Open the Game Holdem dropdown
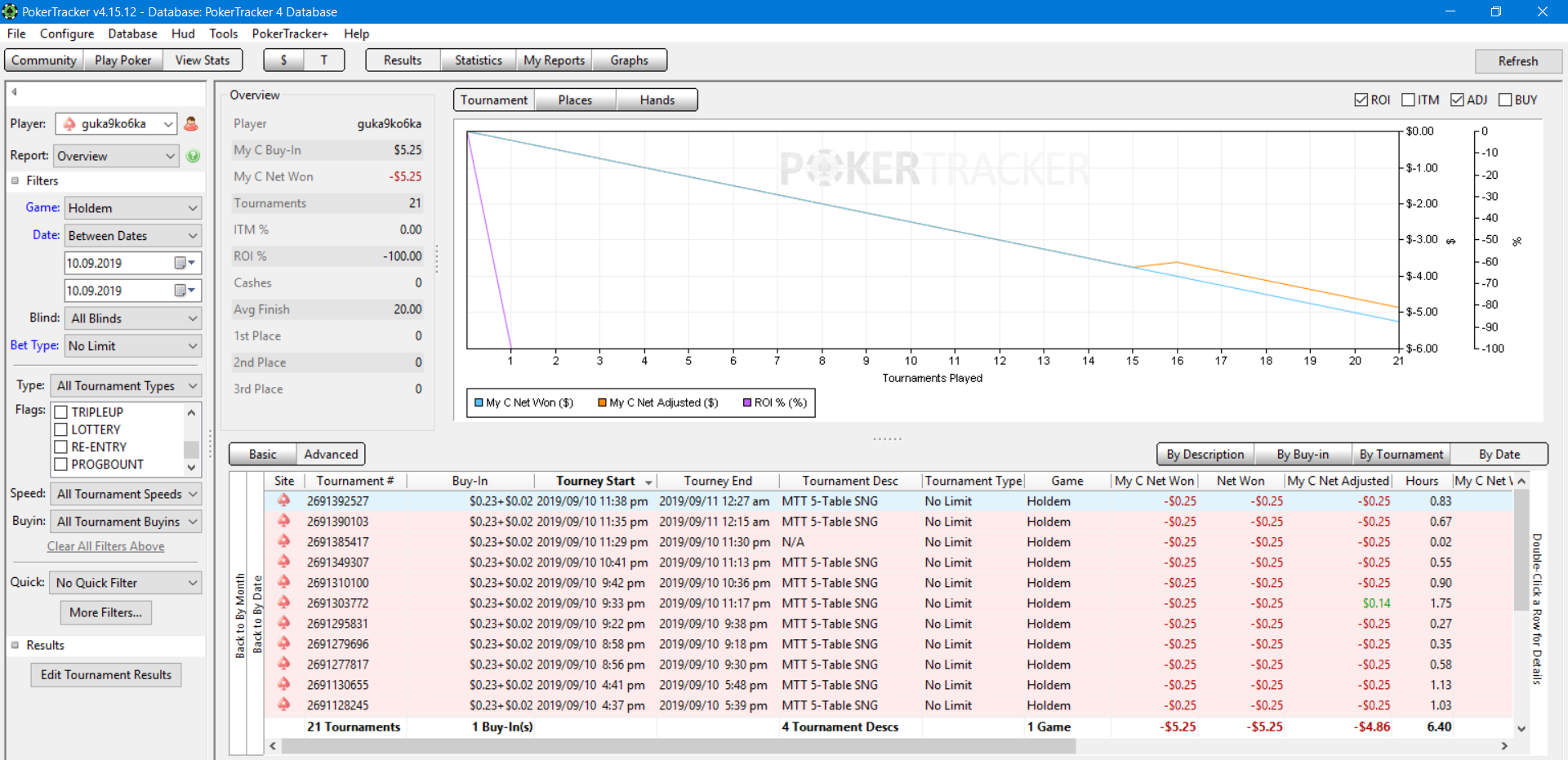This screenshot has height=760, width=1568. click(132, 208)
